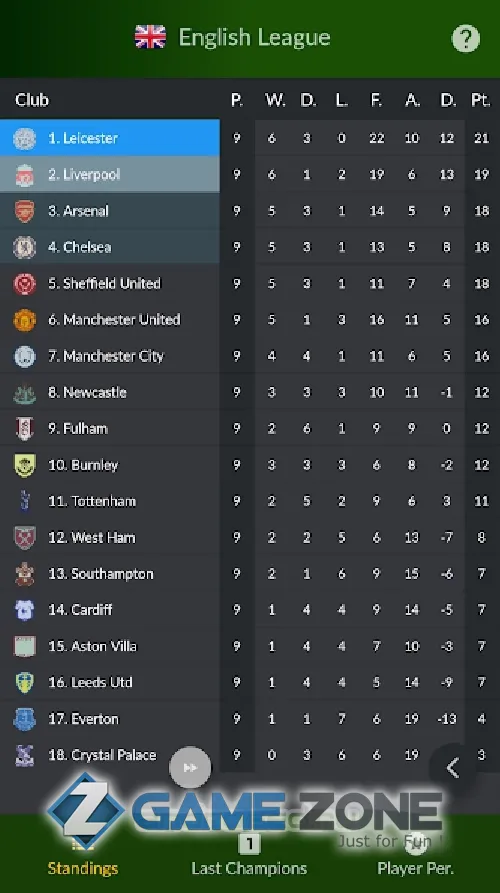Viewport: 500px width, 893px height.
Task: Tap the UK flag icon
Action: [x=150, y=37]
